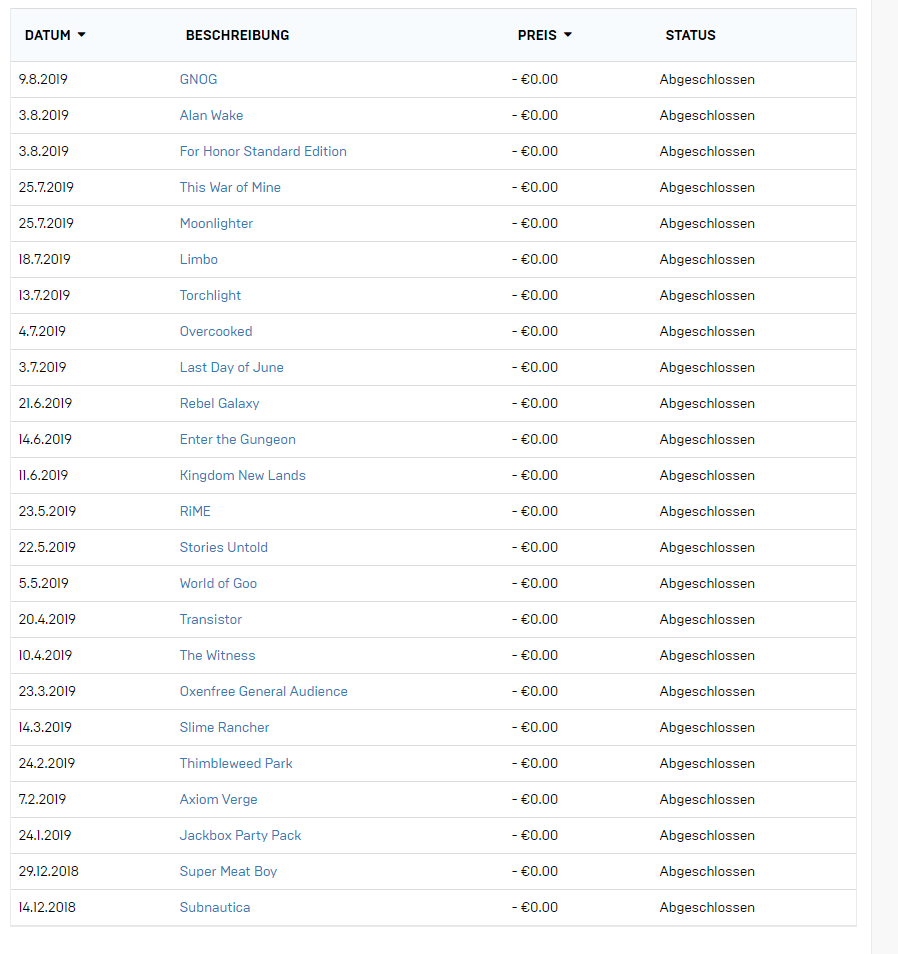The height and width of the screenshot is (954, 898).
Task: Select the date 21.6.2019
Action: (45, 403)
